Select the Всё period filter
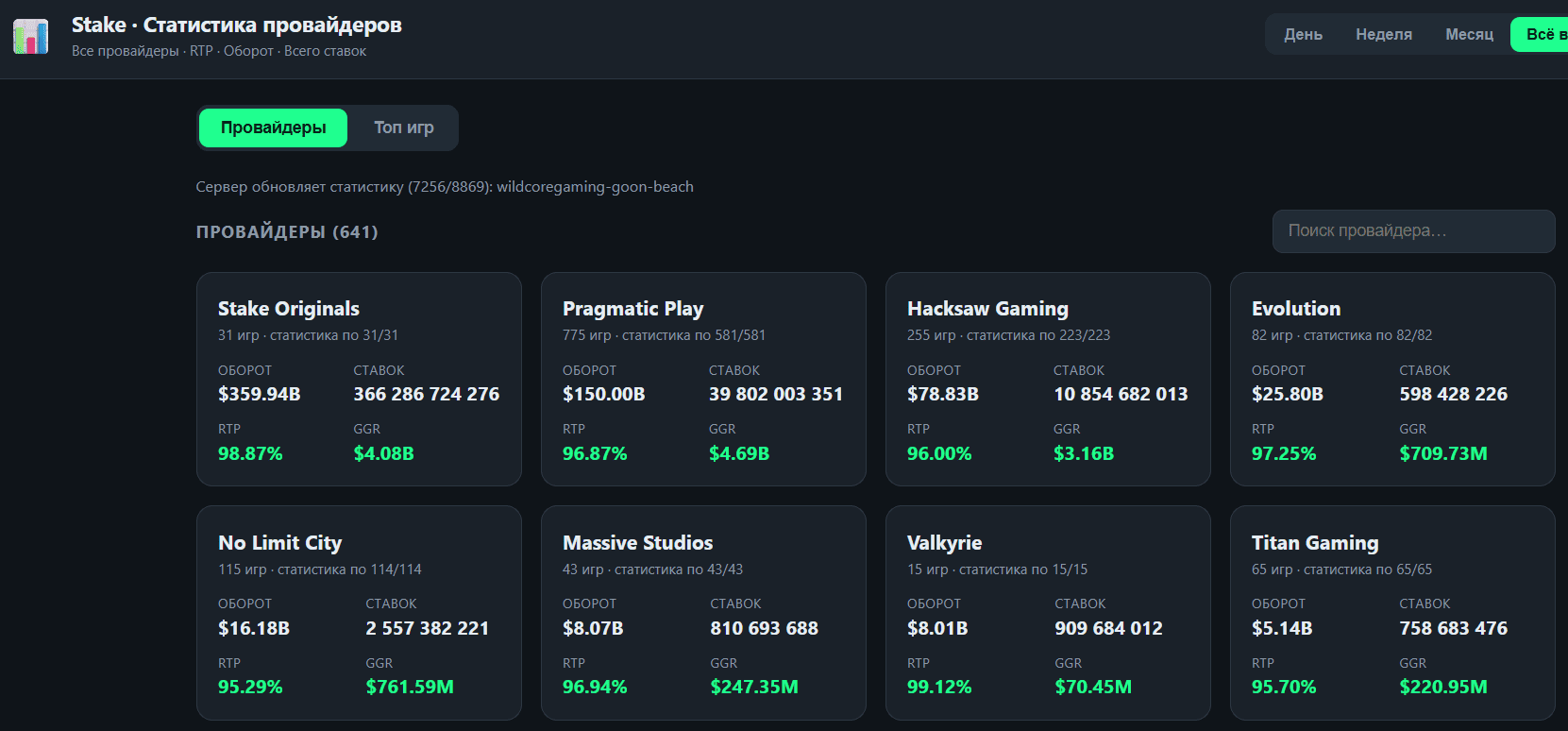The height and width of the screenshot is (731, 1568). [x=1541, y=35]
